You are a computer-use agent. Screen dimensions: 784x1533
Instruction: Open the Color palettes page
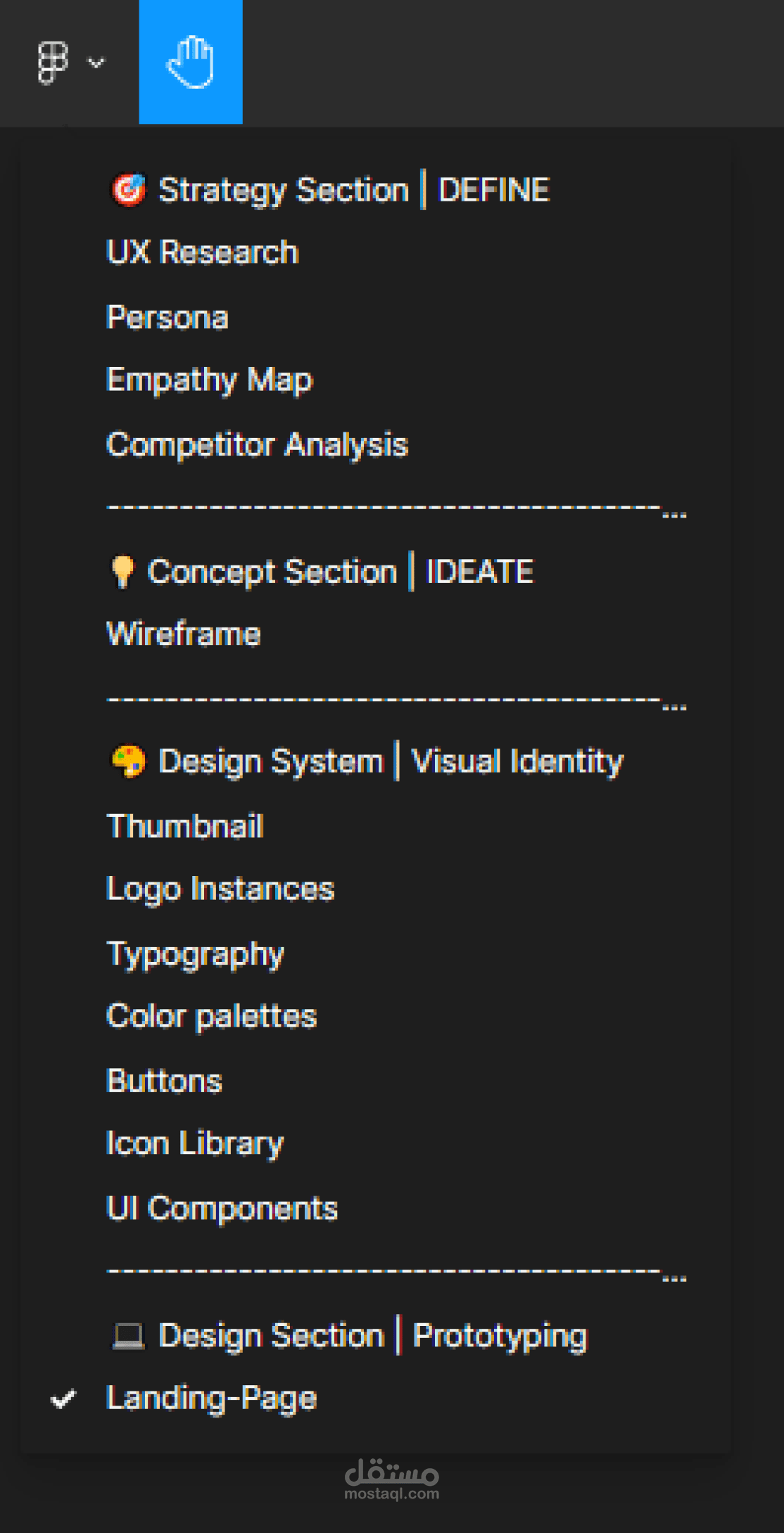[x=211, y=1016]
